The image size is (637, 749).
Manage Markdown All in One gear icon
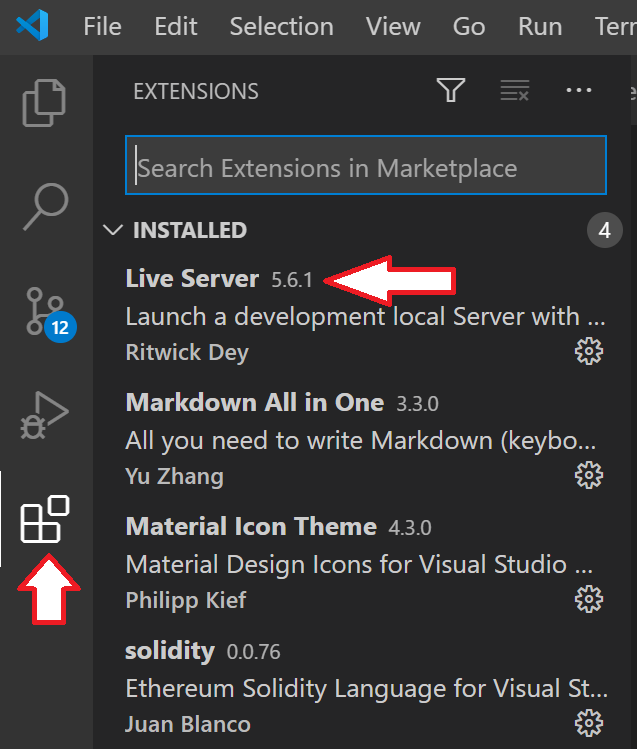tap(589, 475)
